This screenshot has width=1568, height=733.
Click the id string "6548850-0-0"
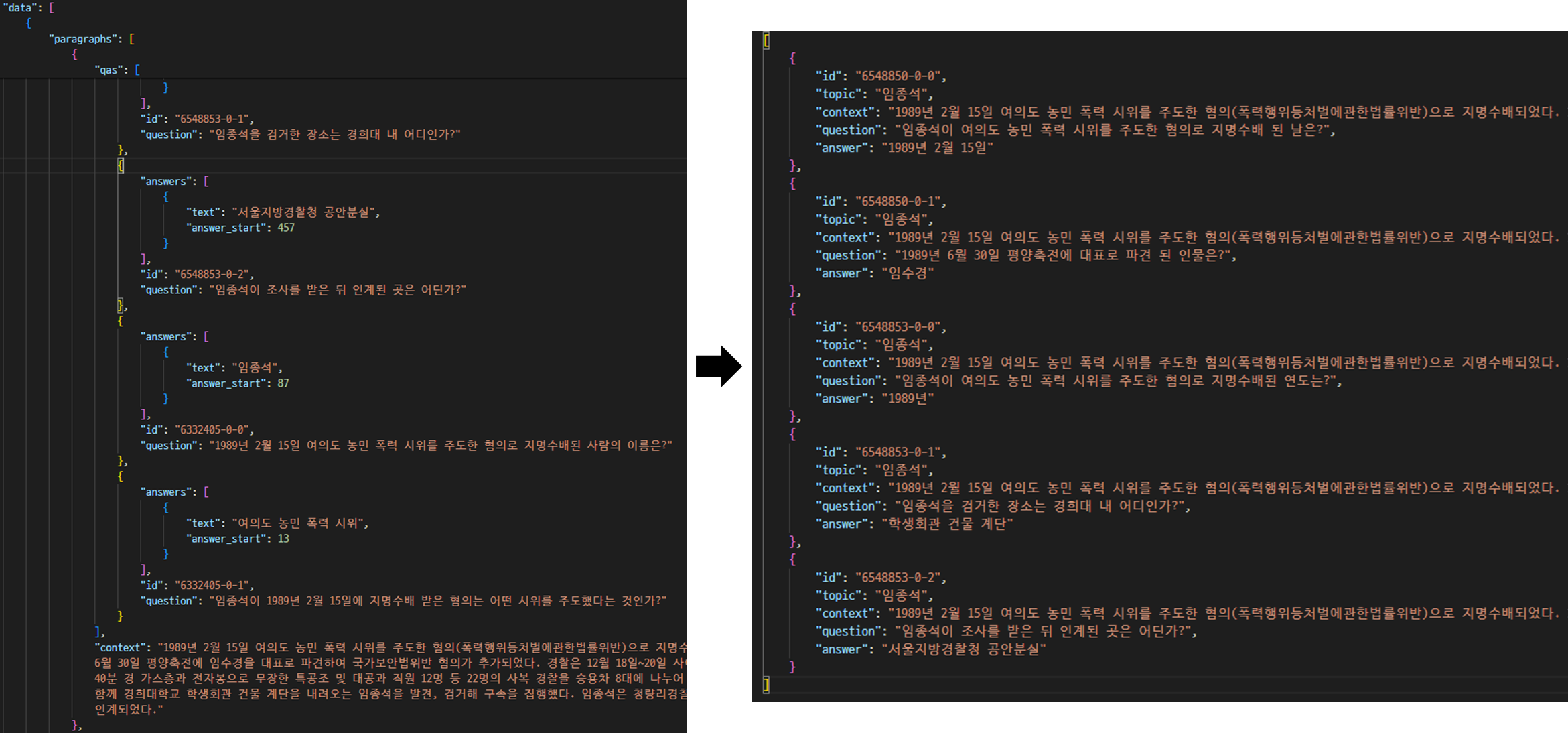[899, 76]
